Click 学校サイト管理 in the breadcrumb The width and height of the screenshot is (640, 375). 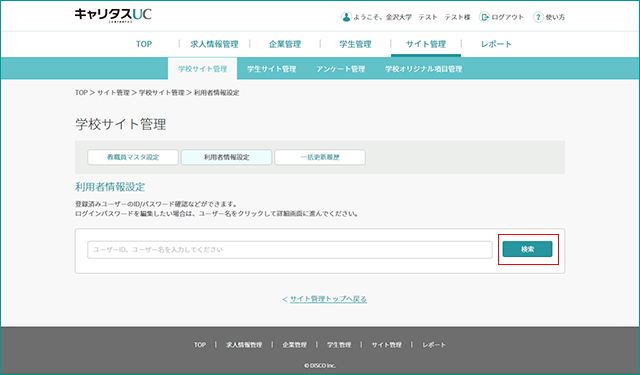[x=162, y=93]
